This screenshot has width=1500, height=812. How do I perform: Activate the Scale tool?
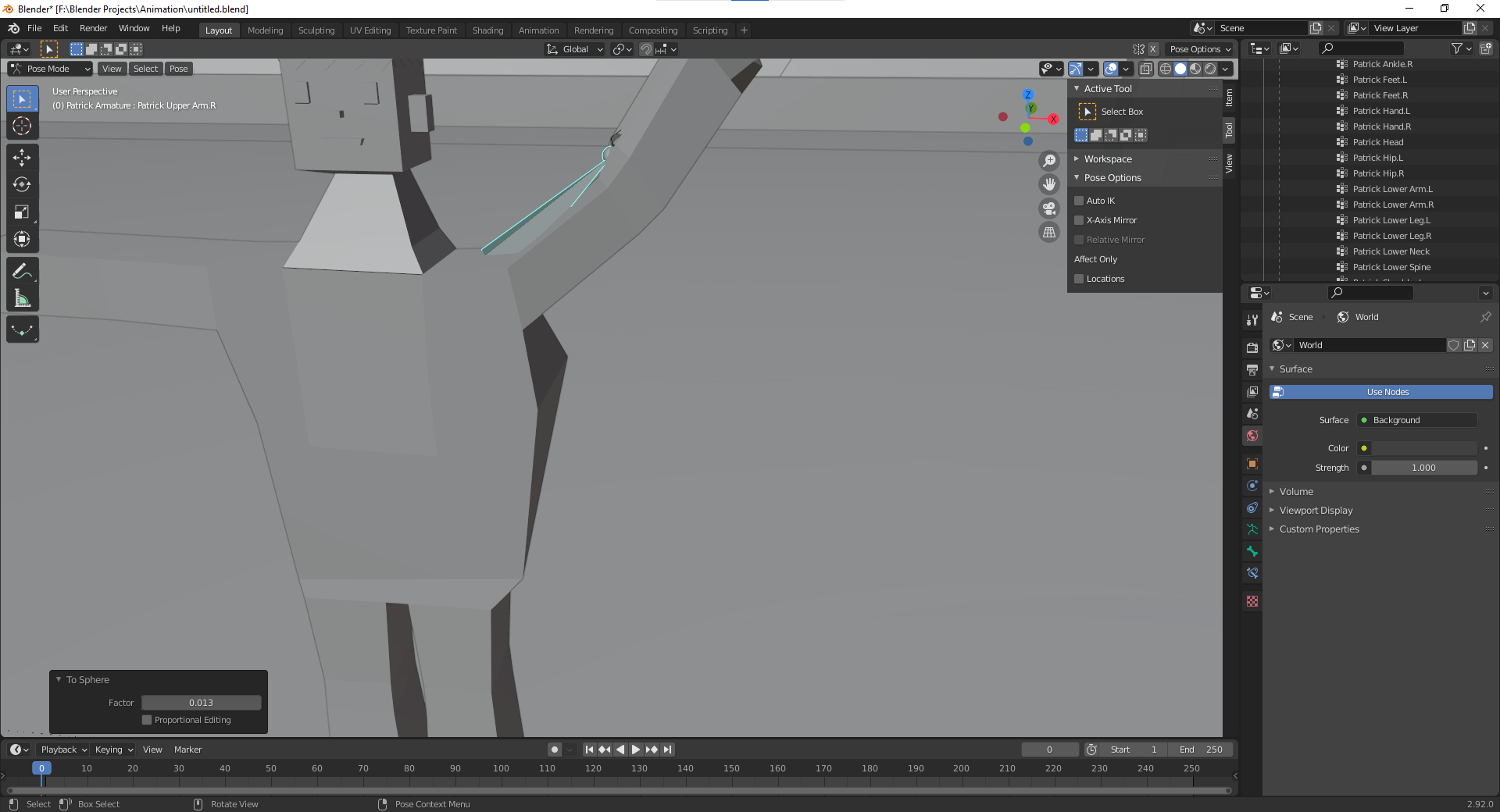tap(22, 212)
